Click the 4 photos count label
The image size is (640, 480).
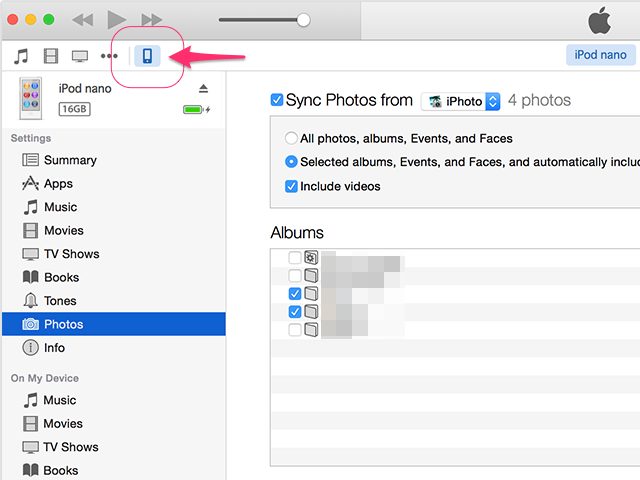(539, 100)
